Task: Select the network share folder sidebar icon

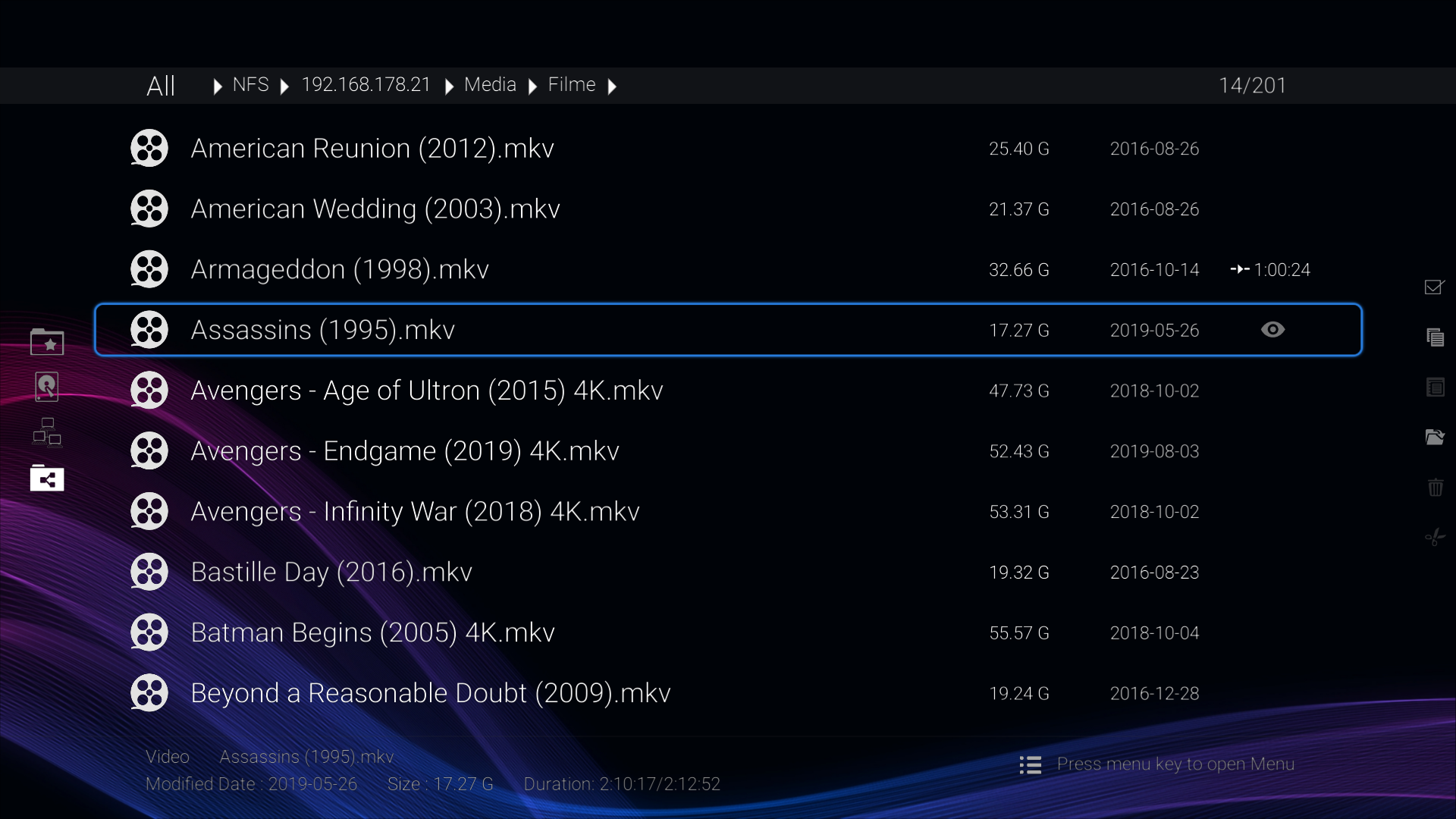Action: (47, 479)
